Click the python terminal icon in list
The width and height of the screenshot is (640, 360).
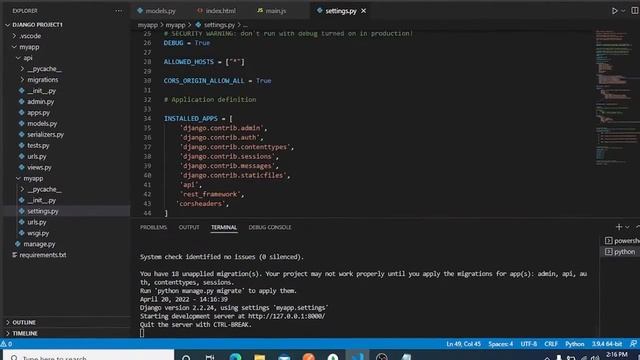click(608, 252)
